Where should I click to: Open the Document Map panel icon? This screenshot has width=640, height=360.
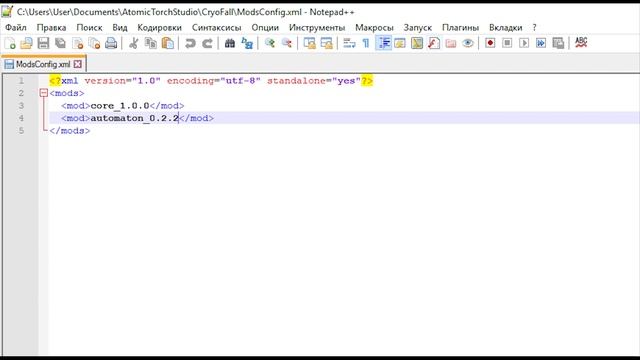(x=417, y=43)
